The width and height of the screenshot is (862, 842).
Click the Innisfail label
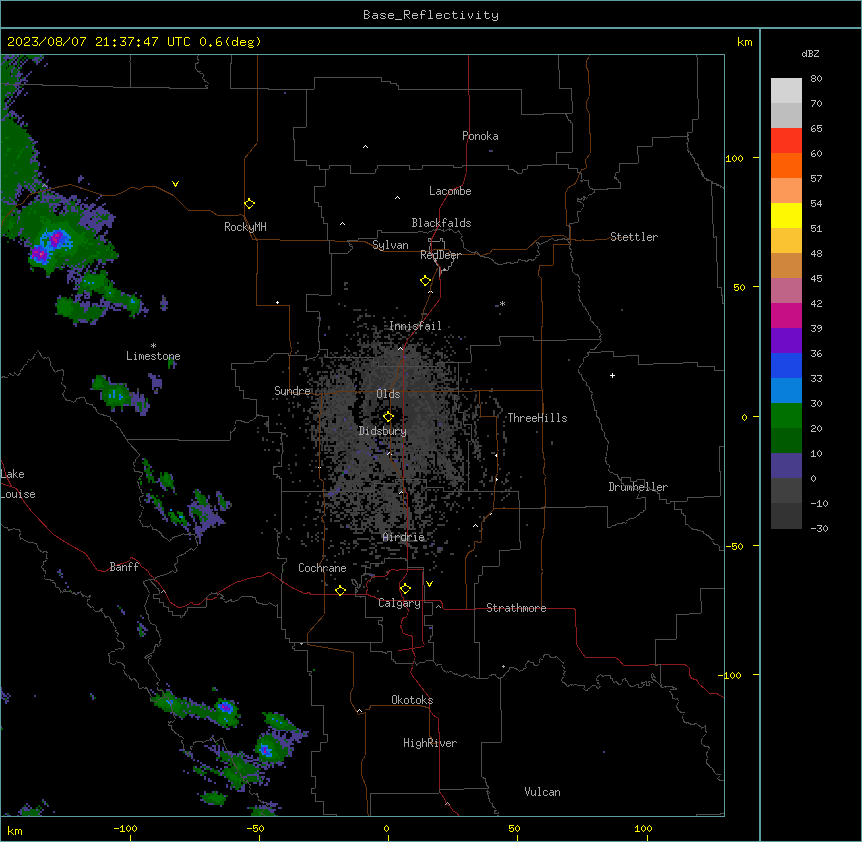pyautogui.click(x=415, y=326)
